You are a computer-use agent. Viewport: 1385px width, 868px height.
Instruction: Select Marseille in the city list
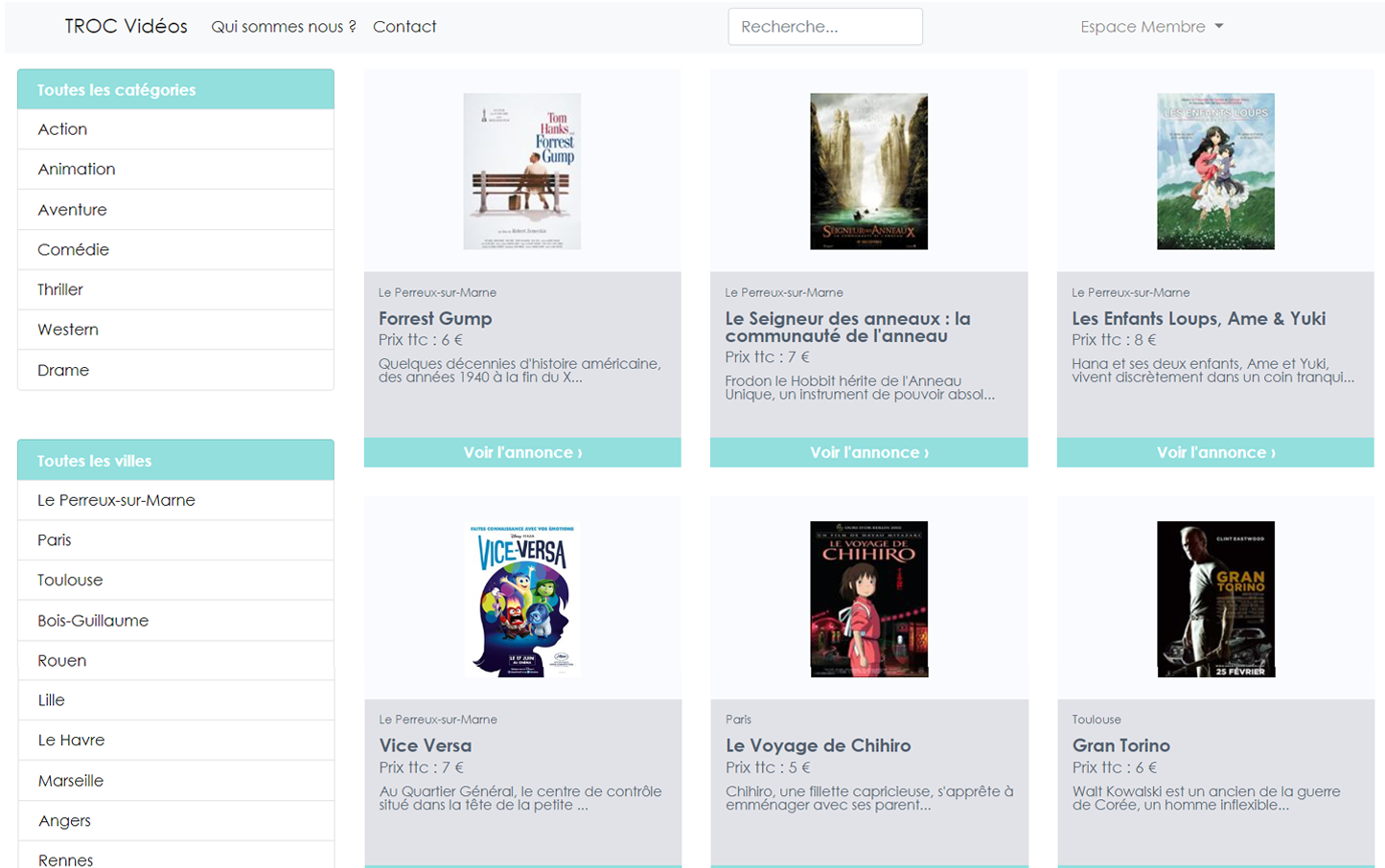[x=71, y=781]
